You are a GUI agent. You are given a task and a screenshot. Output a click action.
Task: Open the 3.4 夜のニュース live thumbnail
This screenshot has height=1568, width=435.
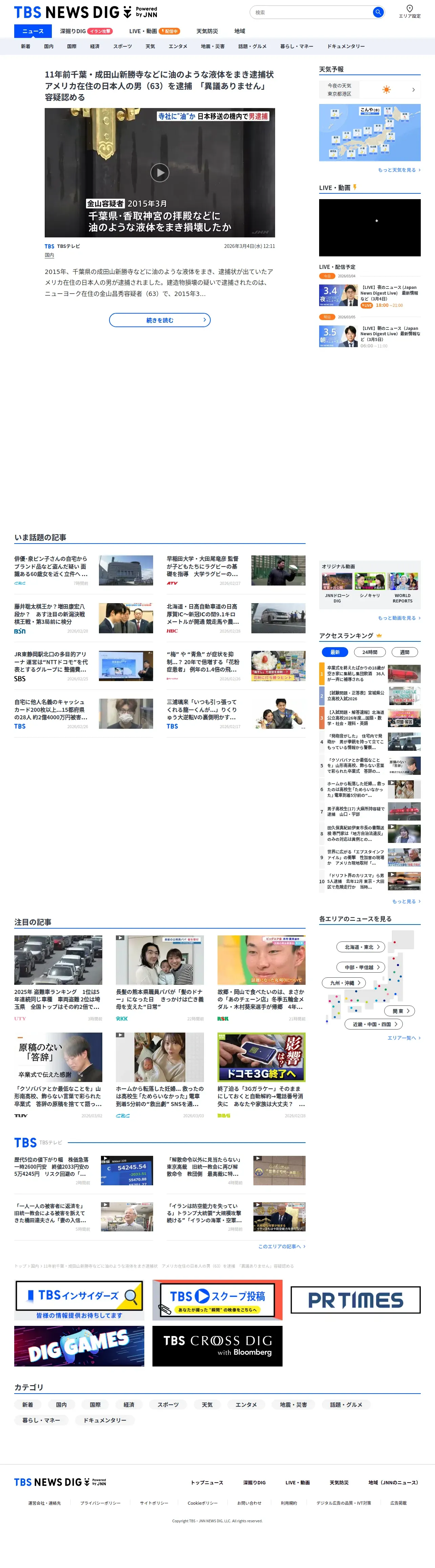tap(338, 295)
